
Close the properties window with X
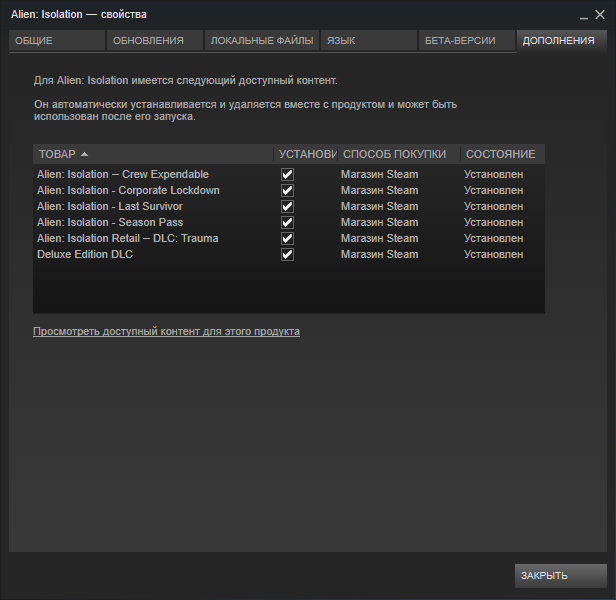coord(600,15)
